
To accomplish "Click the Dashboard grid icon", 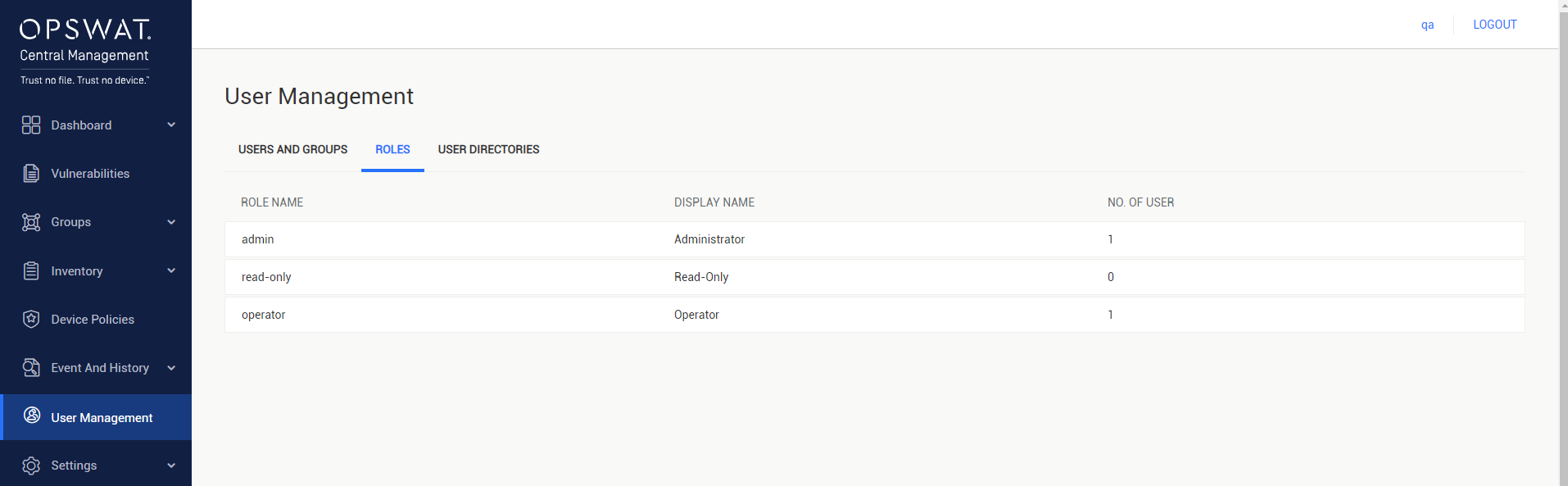I will click(x=31, y=125).
